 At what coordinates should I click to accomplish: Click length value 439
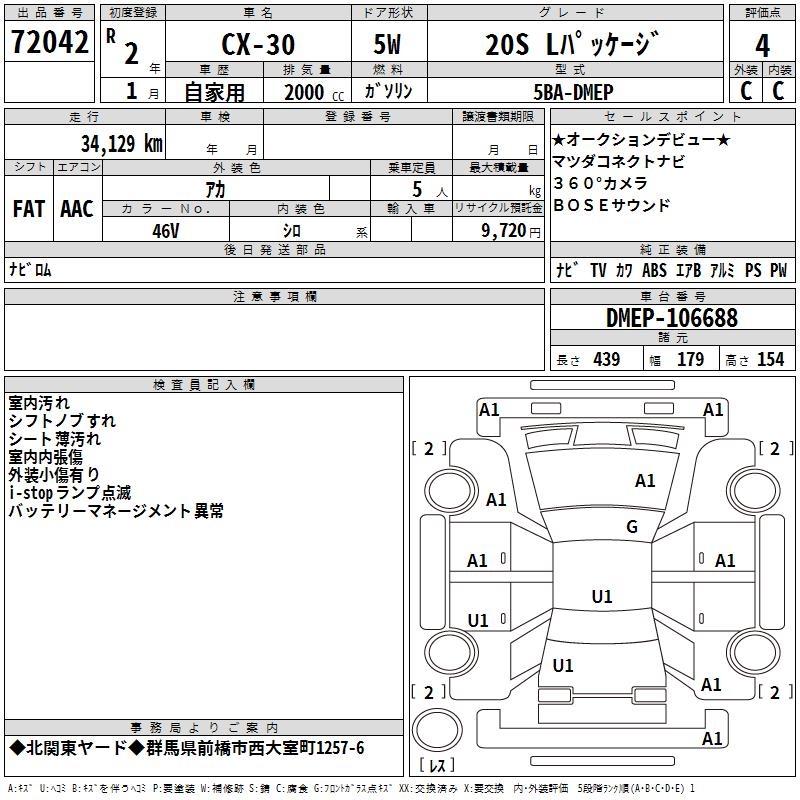coord(607,359)
